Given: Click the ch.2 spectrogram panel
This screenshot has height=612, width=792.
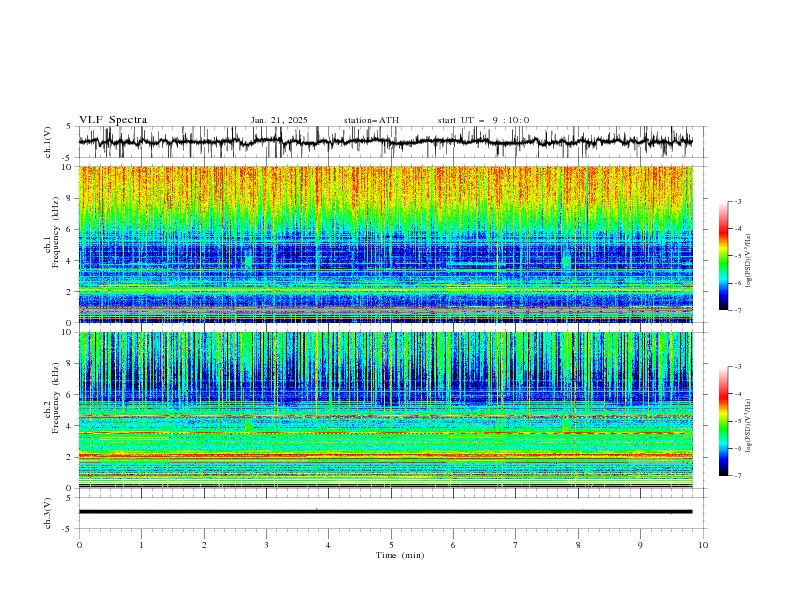Looking at the screenshot, I should pos(386,410).
